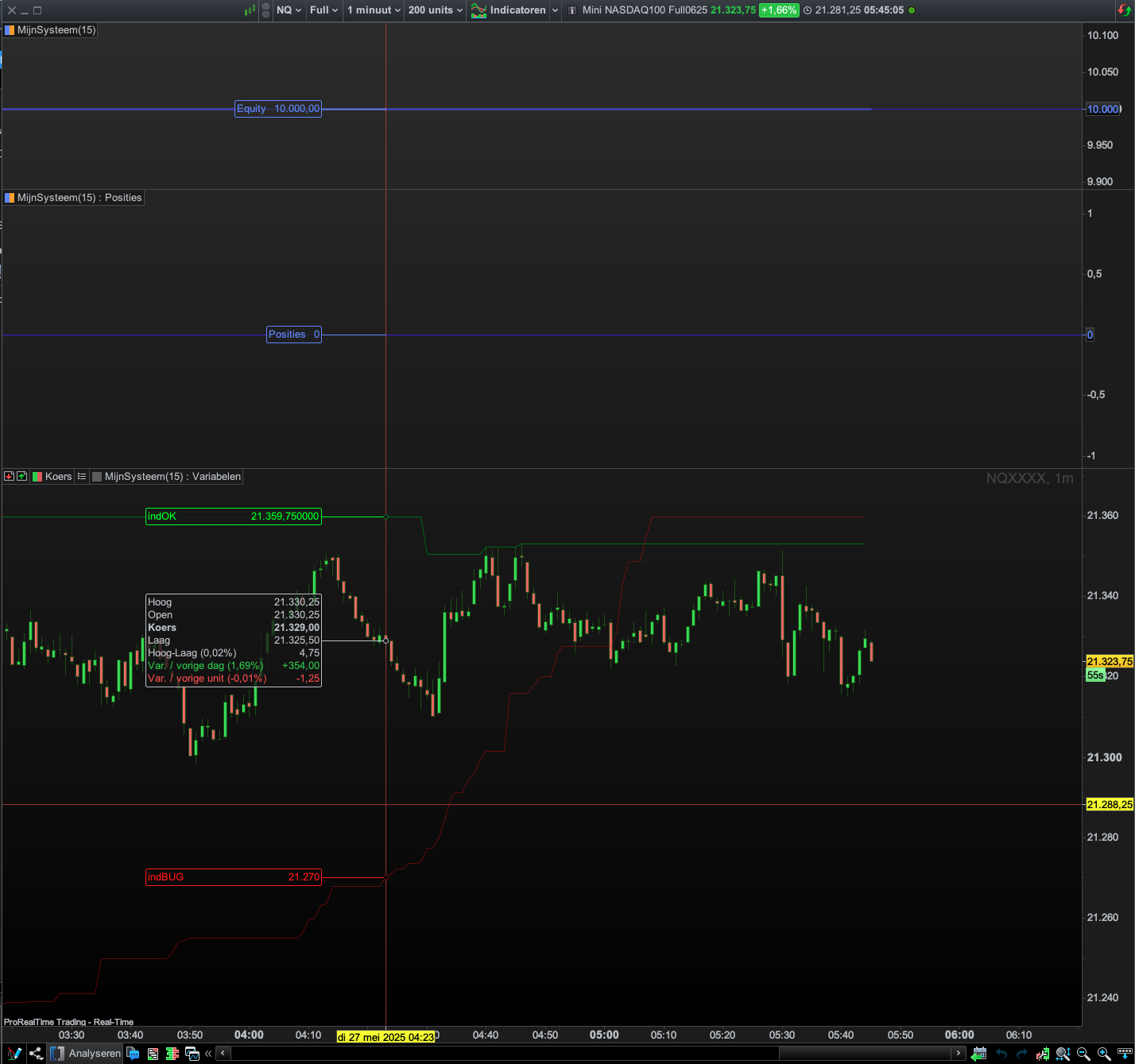This screenshot has height=1064, width=1135.
Task: Select the drawing tools pencil icon
Action: [x=14, y=1054]
